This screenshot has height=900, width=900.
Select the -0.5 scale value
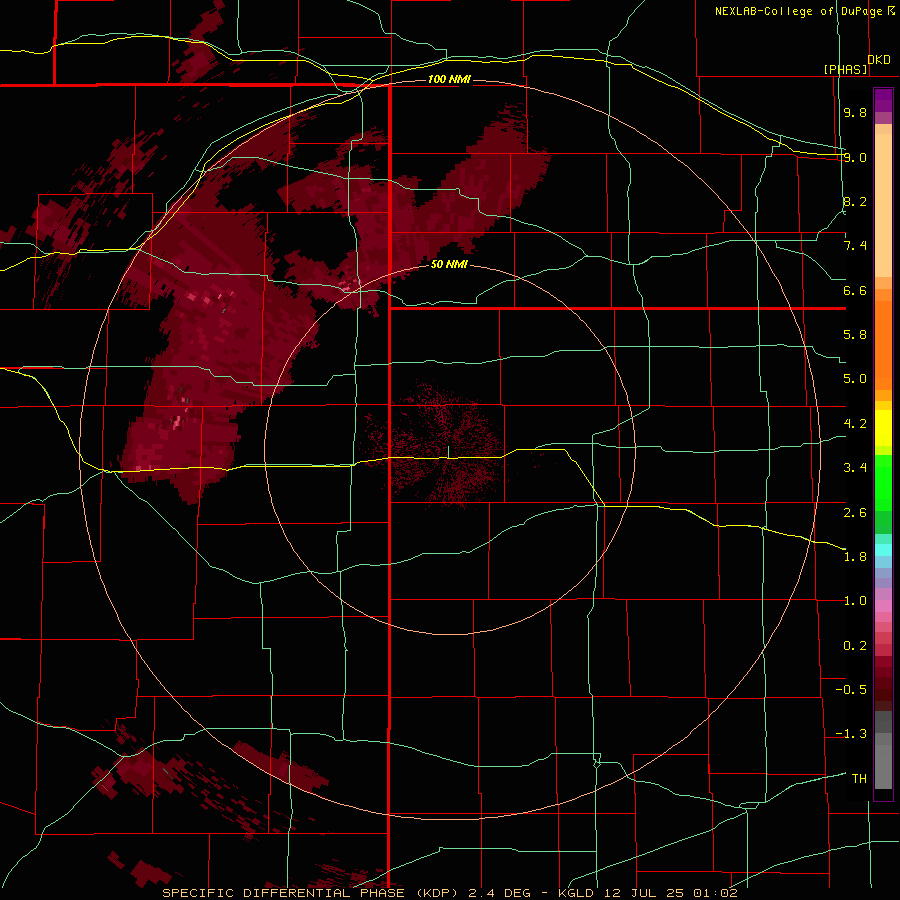[851, 690]
